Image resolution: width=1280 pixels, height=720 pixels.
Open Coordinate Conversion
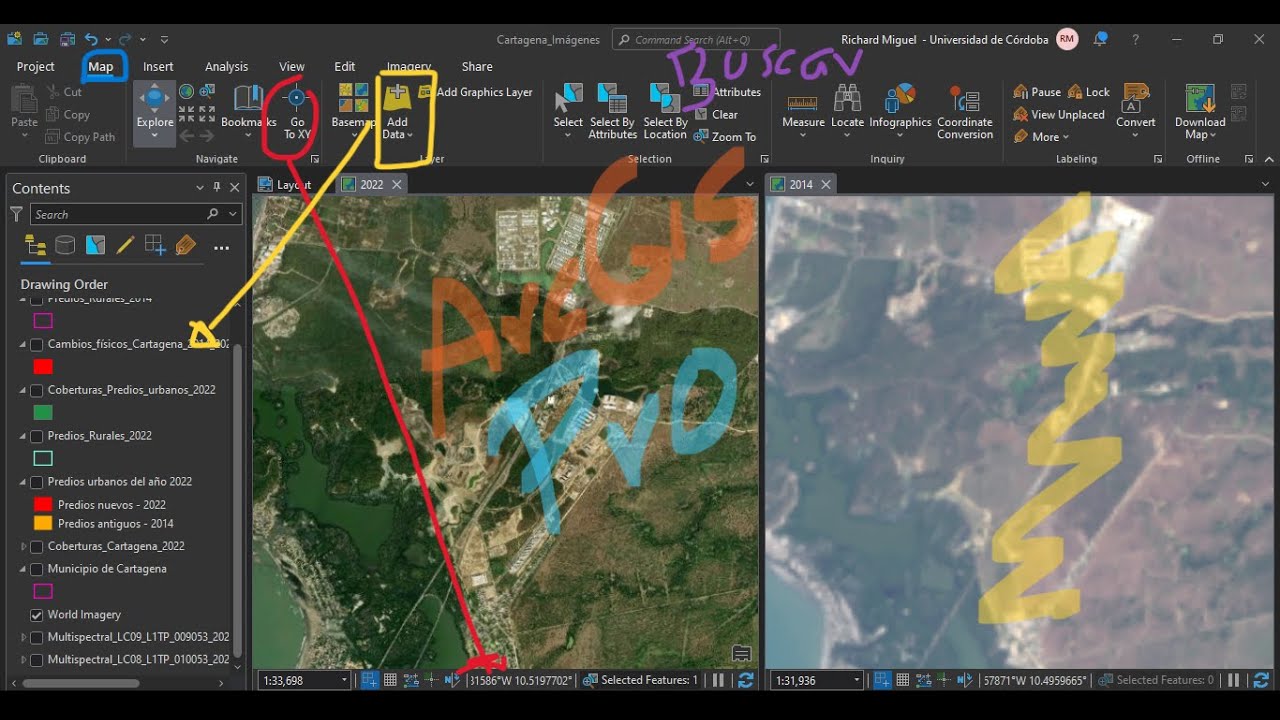click(964, 112)
